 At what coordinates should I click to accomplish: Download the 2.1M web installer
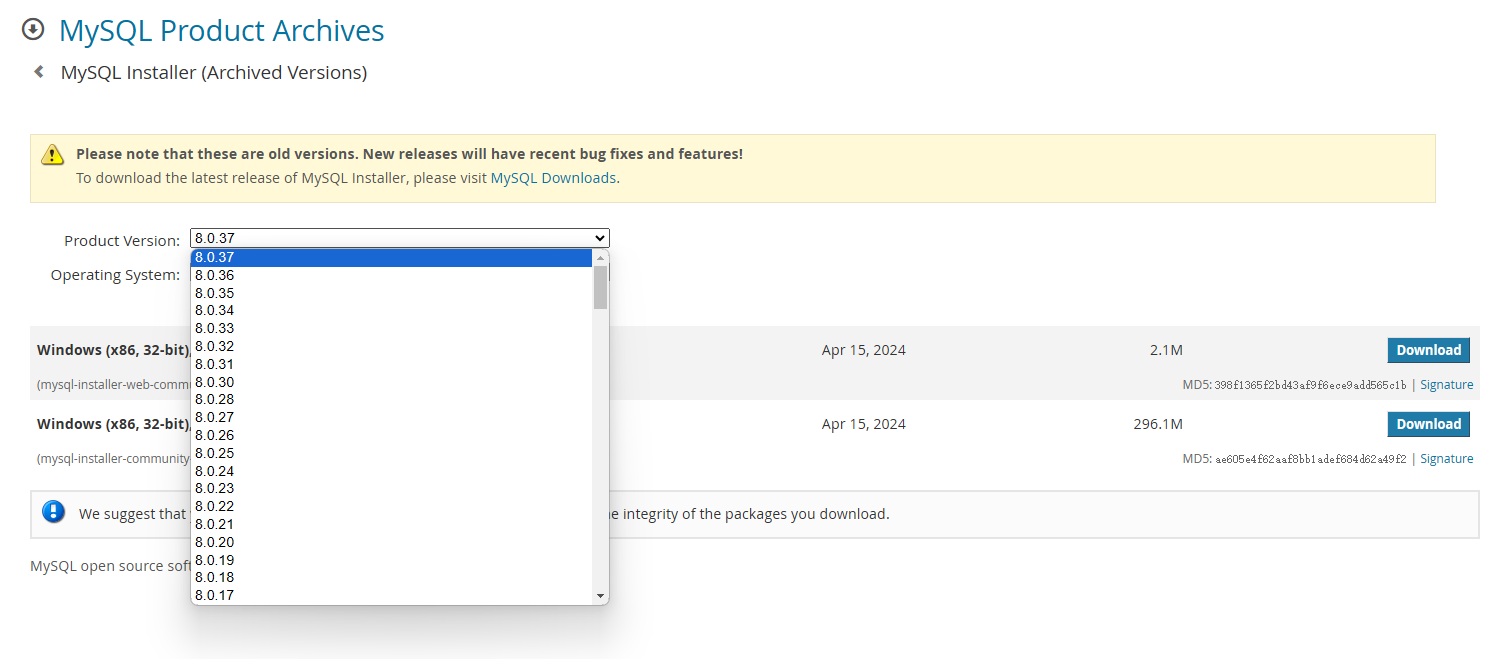[1428, 350]
